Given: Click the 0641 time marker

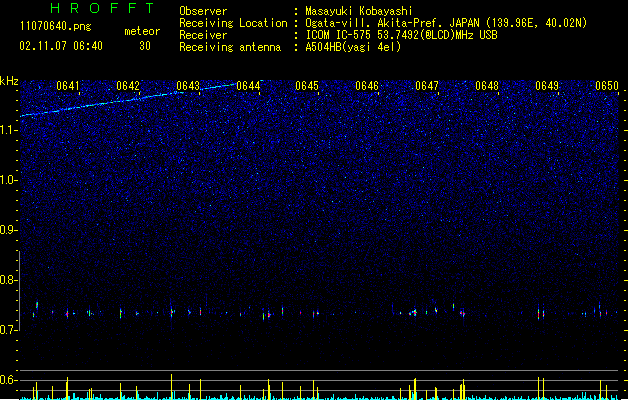Looking at the screenshot, I should (x=68, y=86).
